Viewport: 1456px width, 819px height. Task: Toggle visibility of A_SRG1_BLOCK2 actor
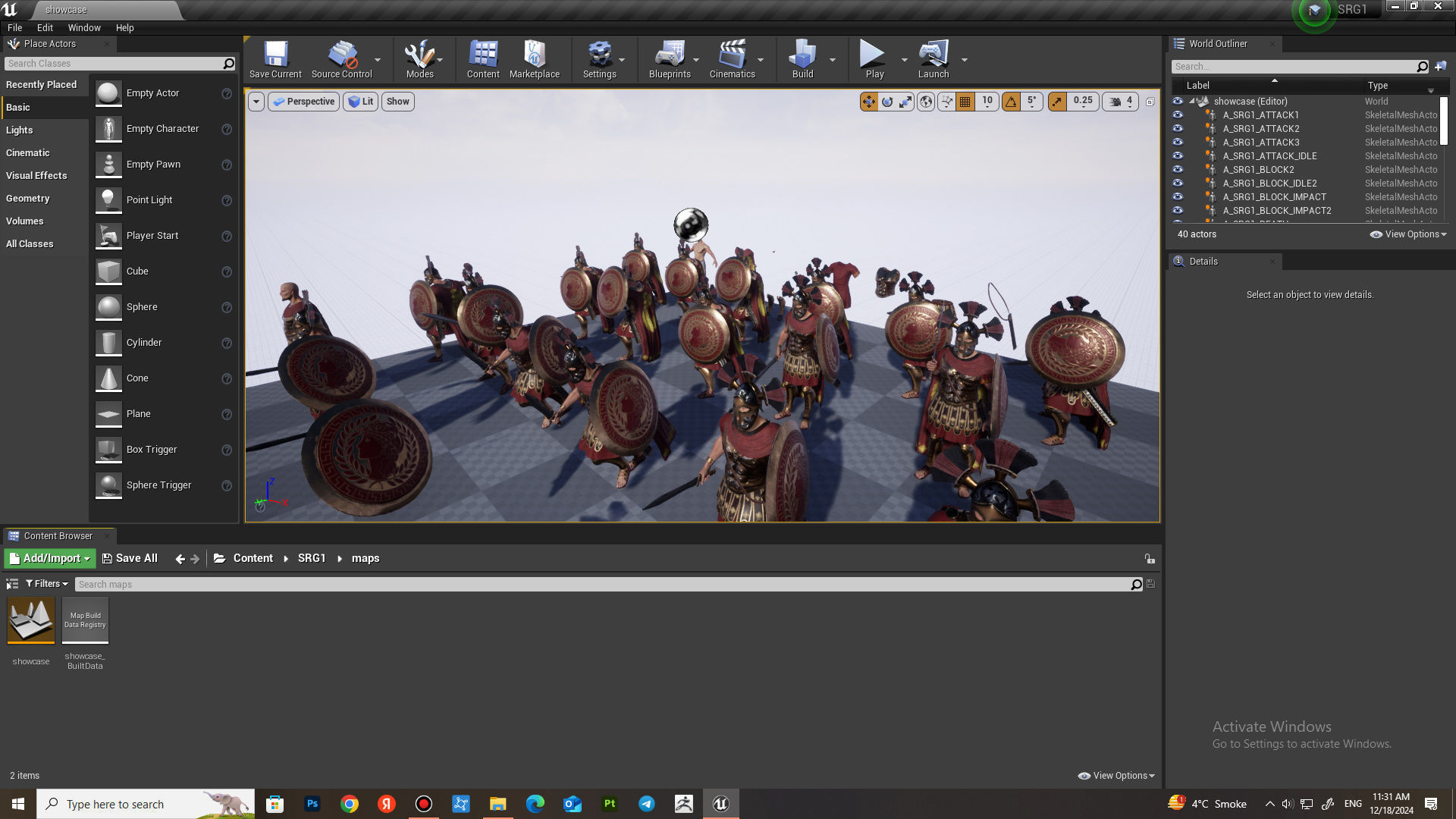click(x=1178, y=170)
